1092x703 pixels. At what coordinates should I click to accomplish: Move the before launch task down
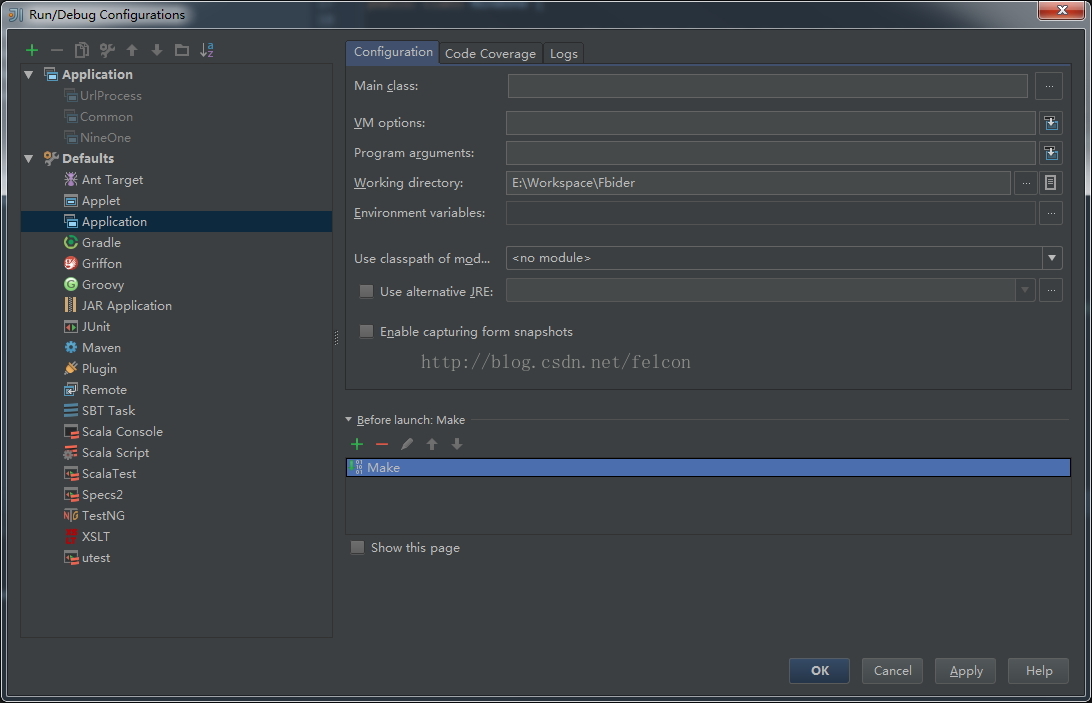457,444
